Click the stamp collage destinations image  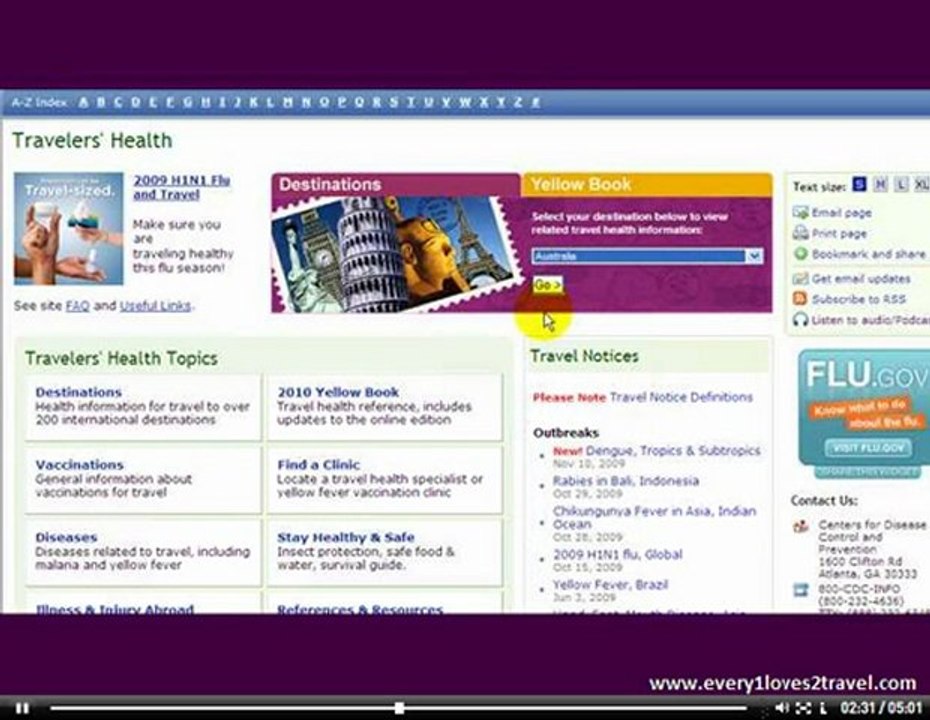point(396,254)
